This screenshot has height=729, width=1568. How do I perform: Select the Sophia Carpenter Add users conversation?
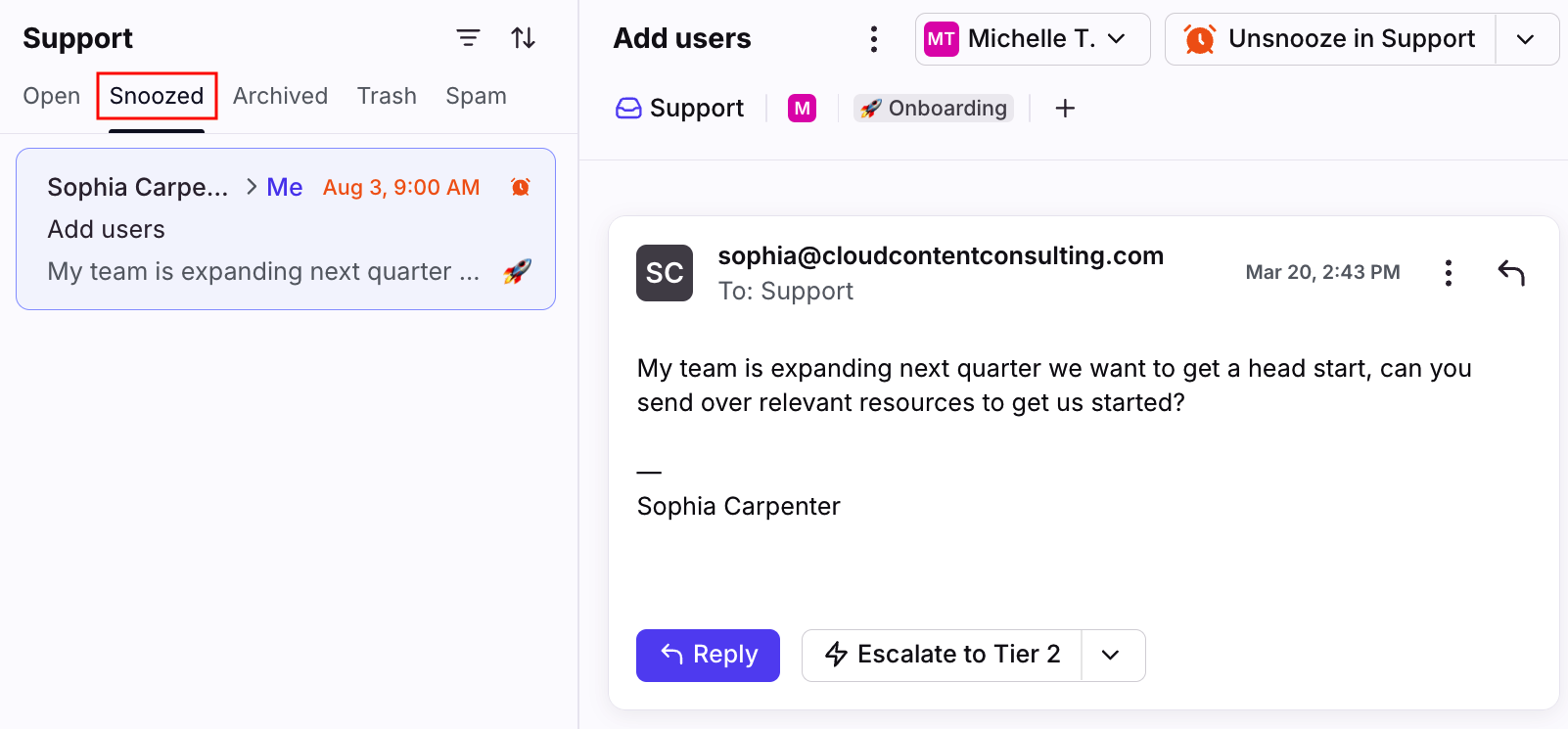click(x=286, y=229)
